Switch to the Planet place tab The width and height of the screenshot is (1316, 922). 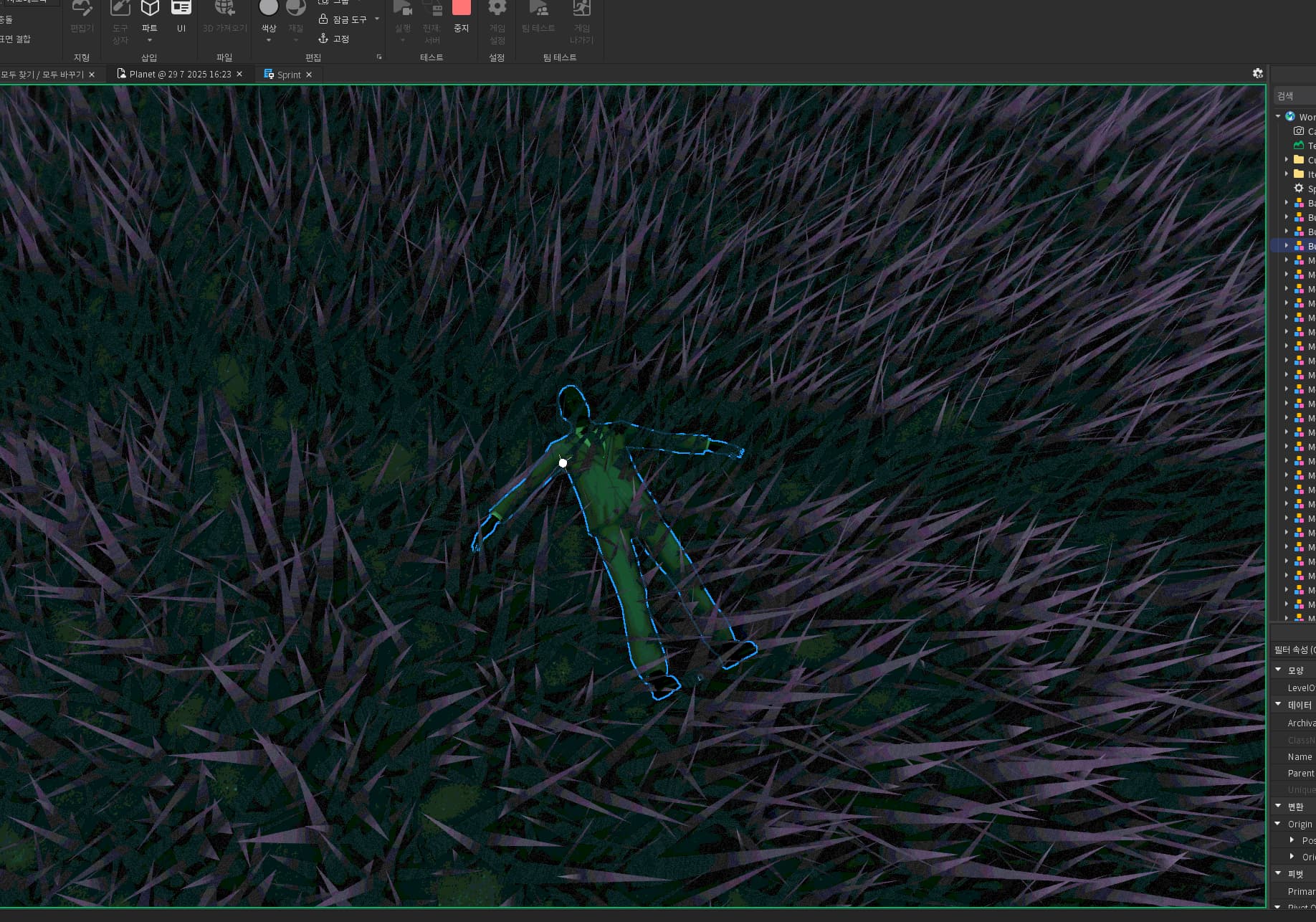pyautogui.click(x=179, y=75)
